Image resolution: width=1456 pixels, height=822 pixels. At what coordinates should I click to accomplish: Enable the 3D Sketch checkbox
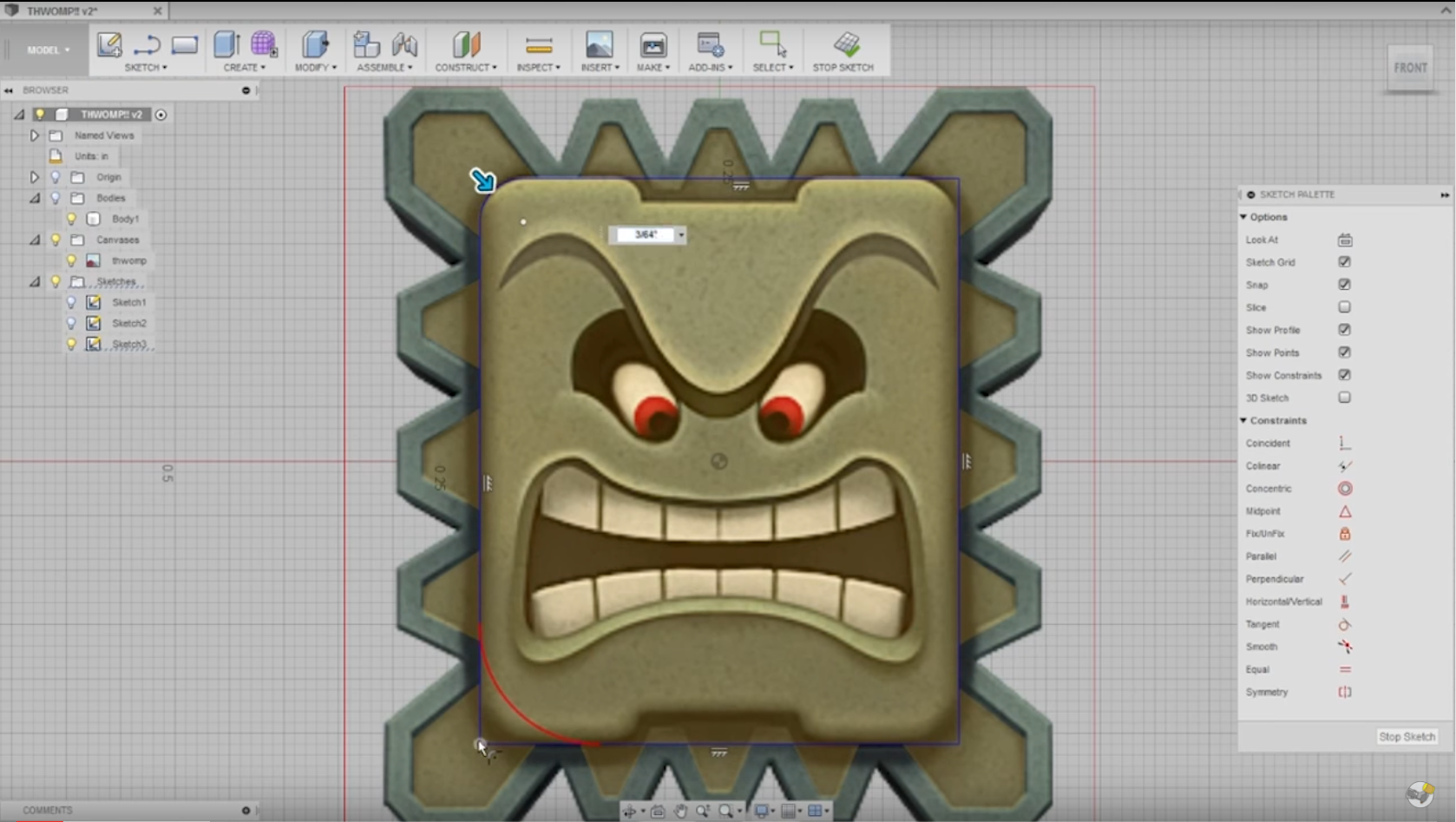coord(1344,397)
